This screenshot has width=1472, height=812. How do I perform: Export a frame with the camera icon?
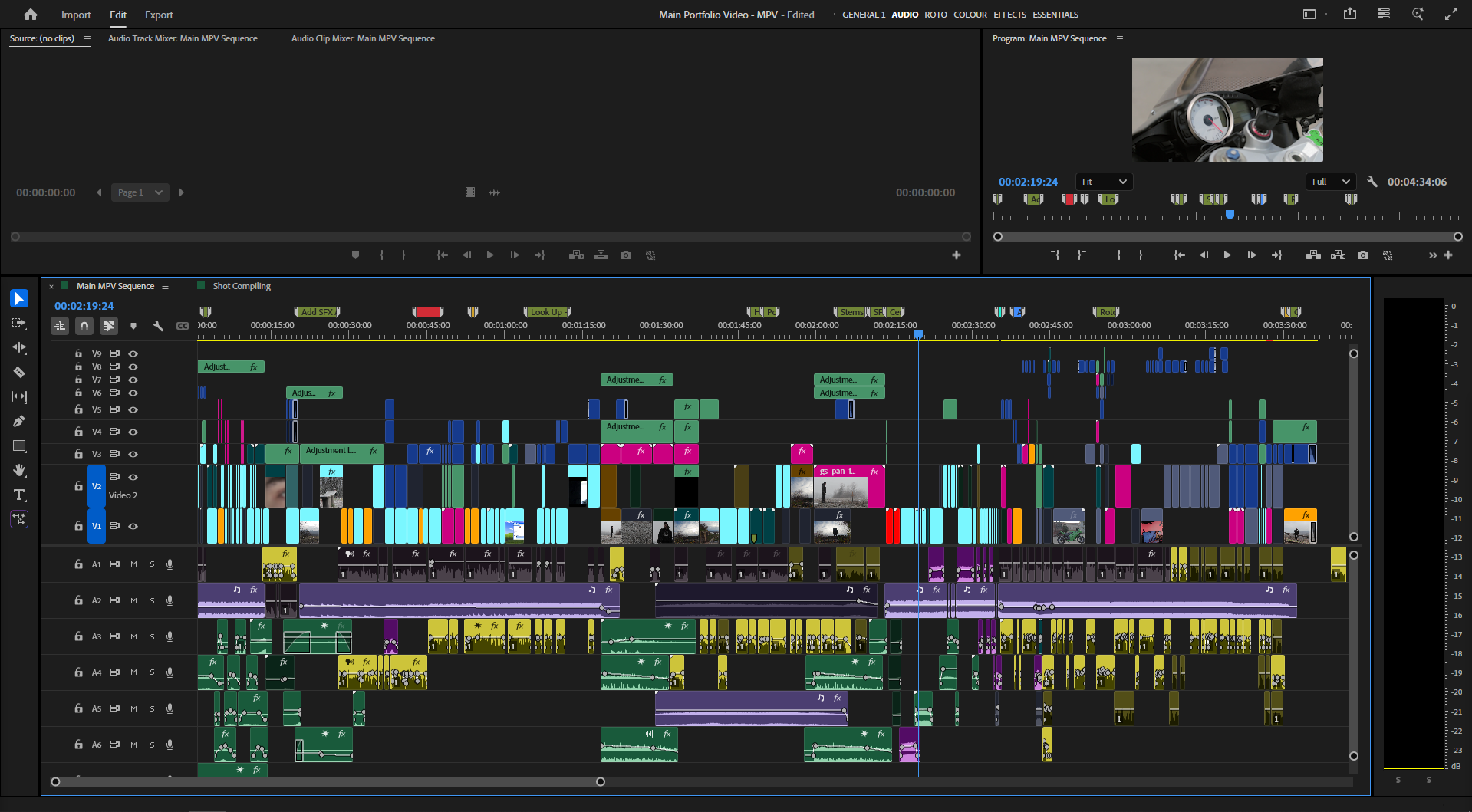pos(1363,255)
